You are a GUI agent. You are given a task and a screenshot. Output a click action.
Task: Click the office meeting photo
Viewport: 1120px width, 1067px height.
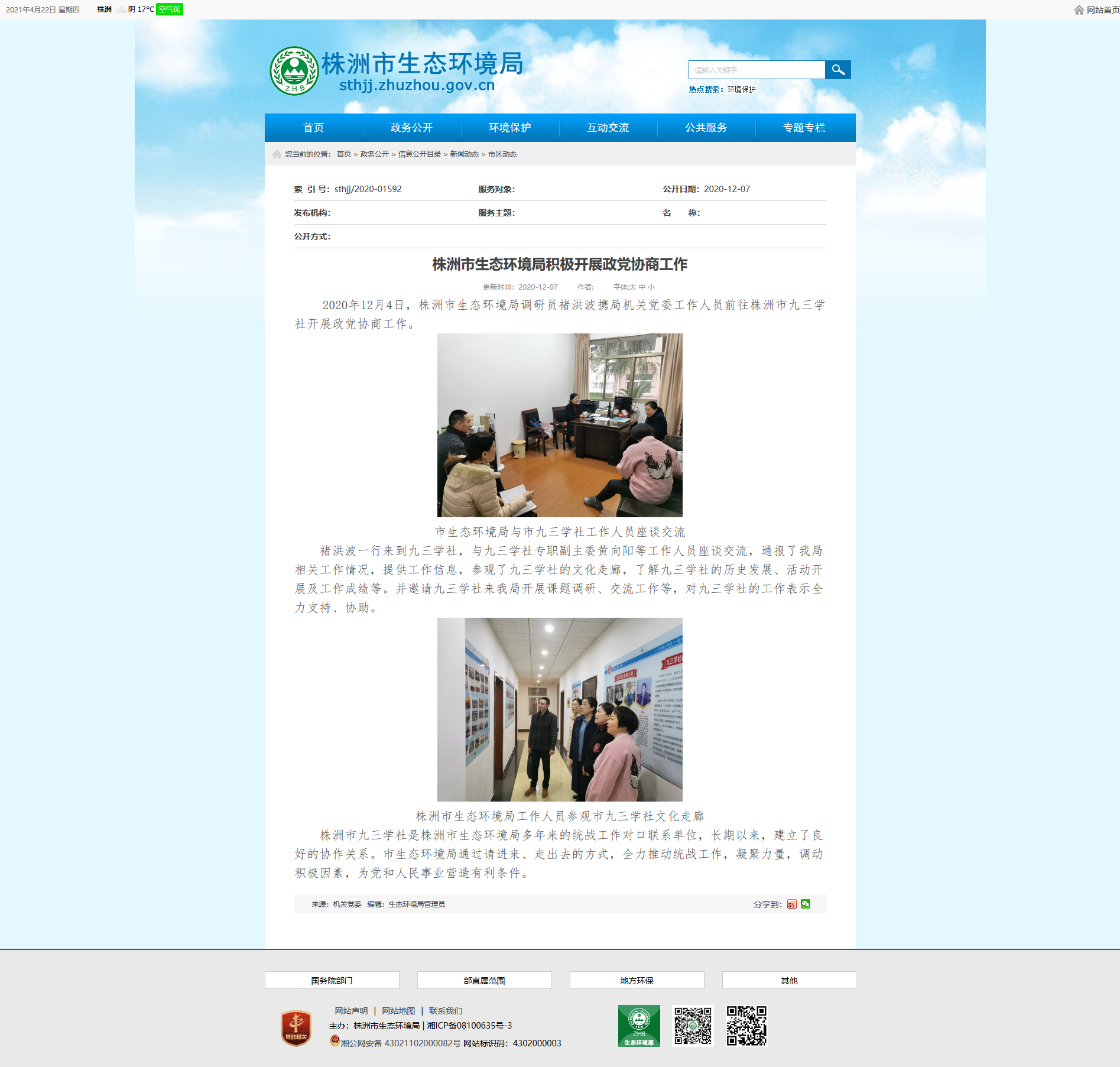[560, 425]
